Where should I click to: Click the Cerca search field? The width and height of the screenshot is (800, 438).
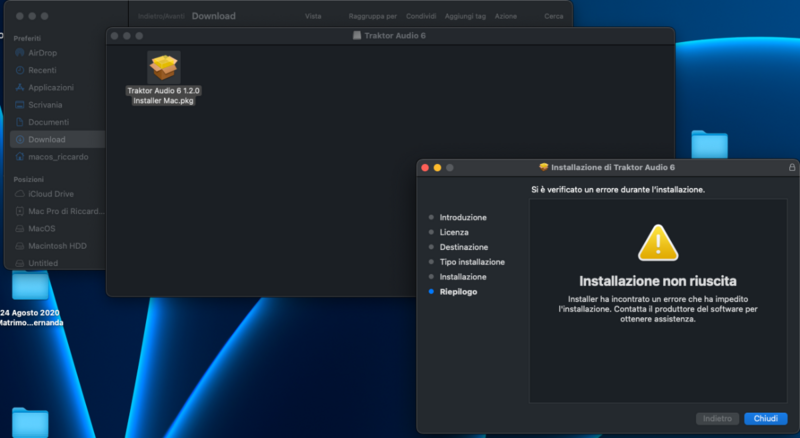(553, 17)
